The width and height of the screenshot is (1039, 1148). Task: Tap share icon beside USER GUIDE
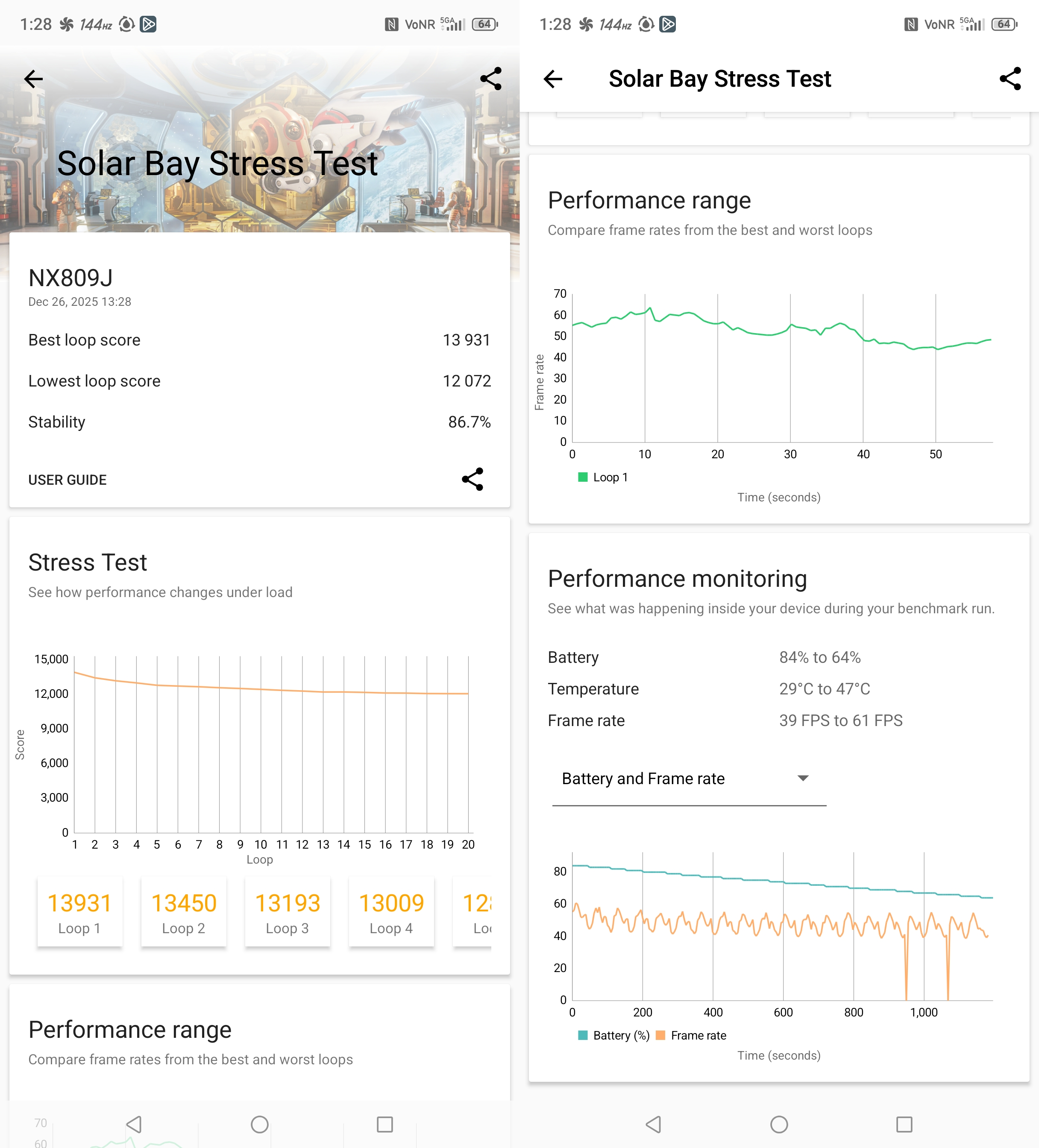tap(472, 480)
